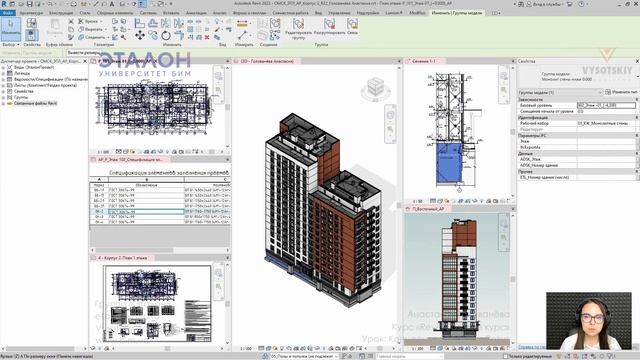The width and height of the screenshot is (640, 360).
Task: Switch to the Конструкция ribbon tab
Action: [61, 13]
